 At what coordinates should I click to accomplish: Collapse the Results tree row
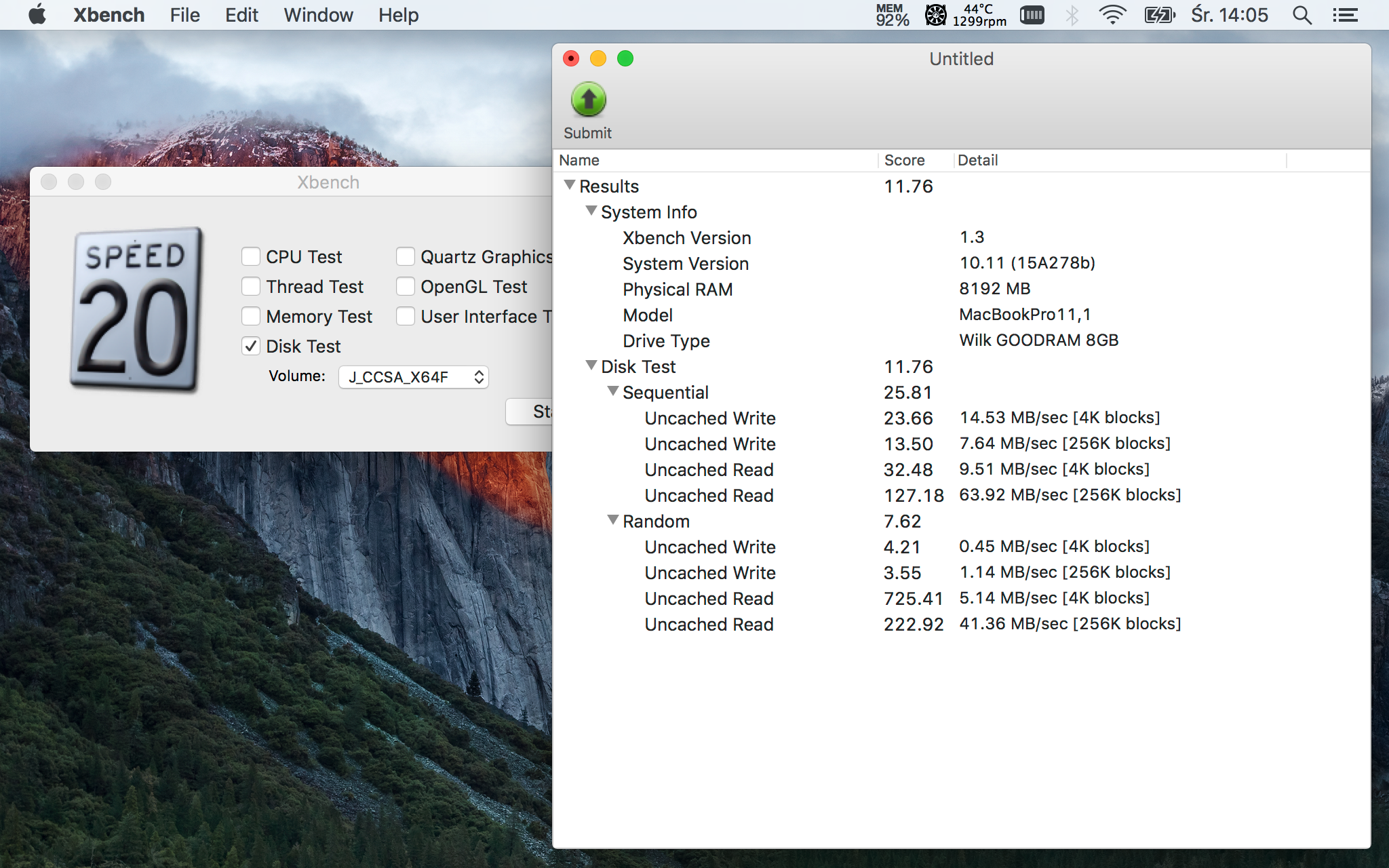570,185
